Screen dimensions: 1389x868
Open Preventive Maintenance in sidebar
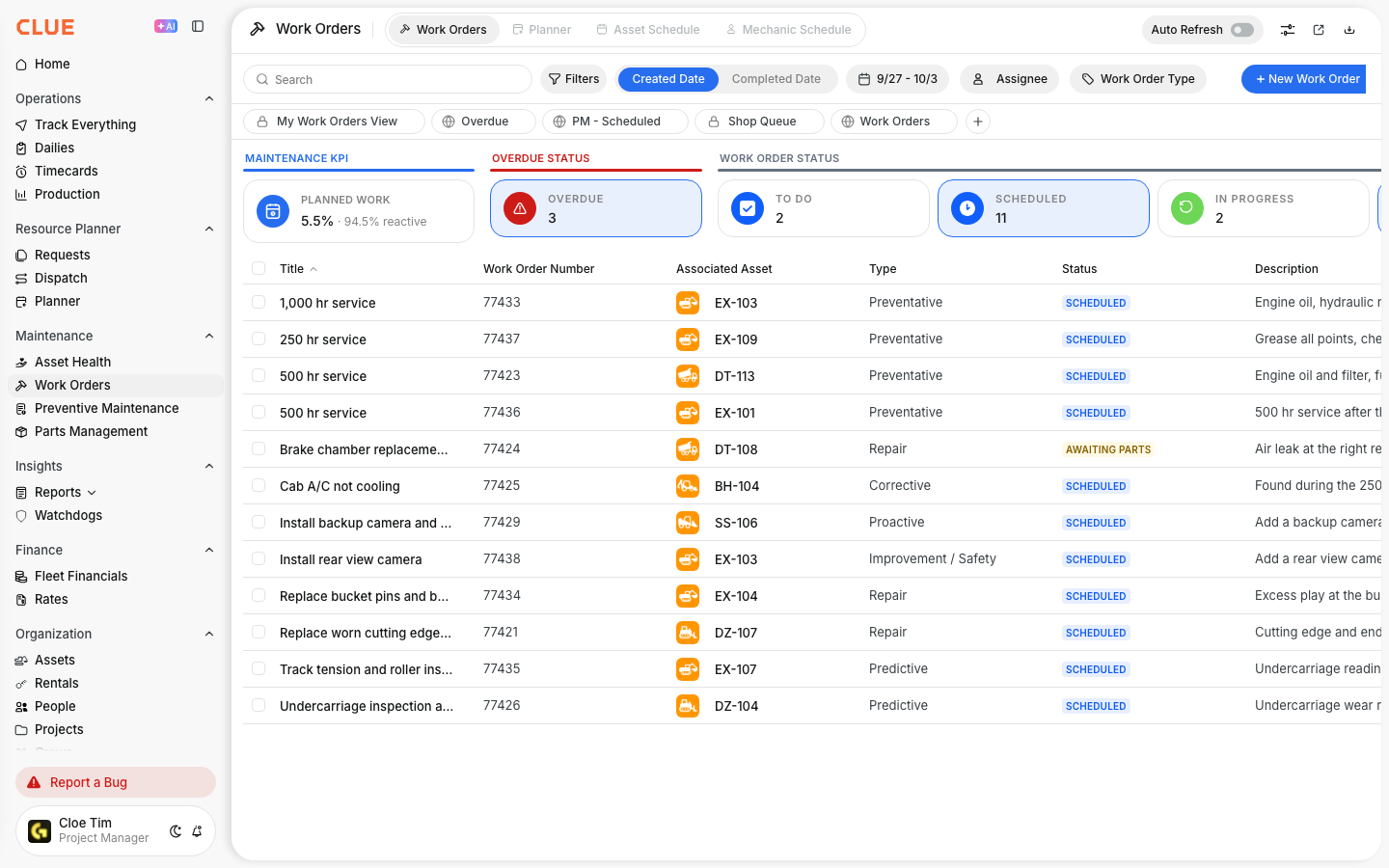(107, 408)
